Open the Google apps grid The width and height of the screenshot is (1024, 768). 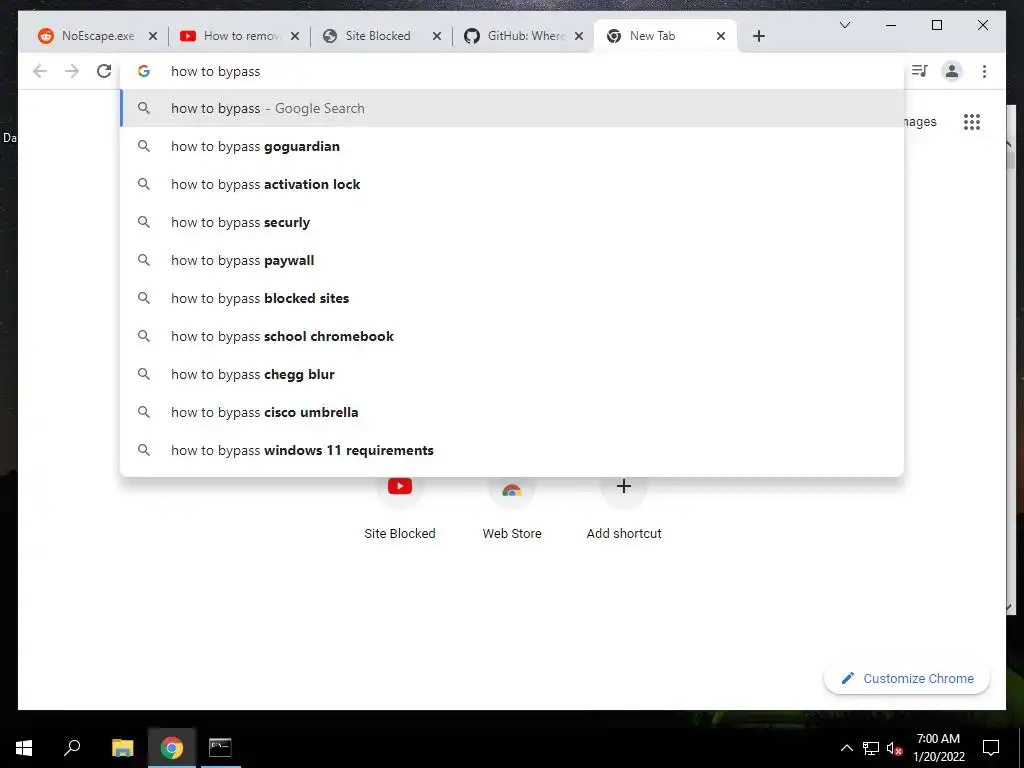[972, 121]
